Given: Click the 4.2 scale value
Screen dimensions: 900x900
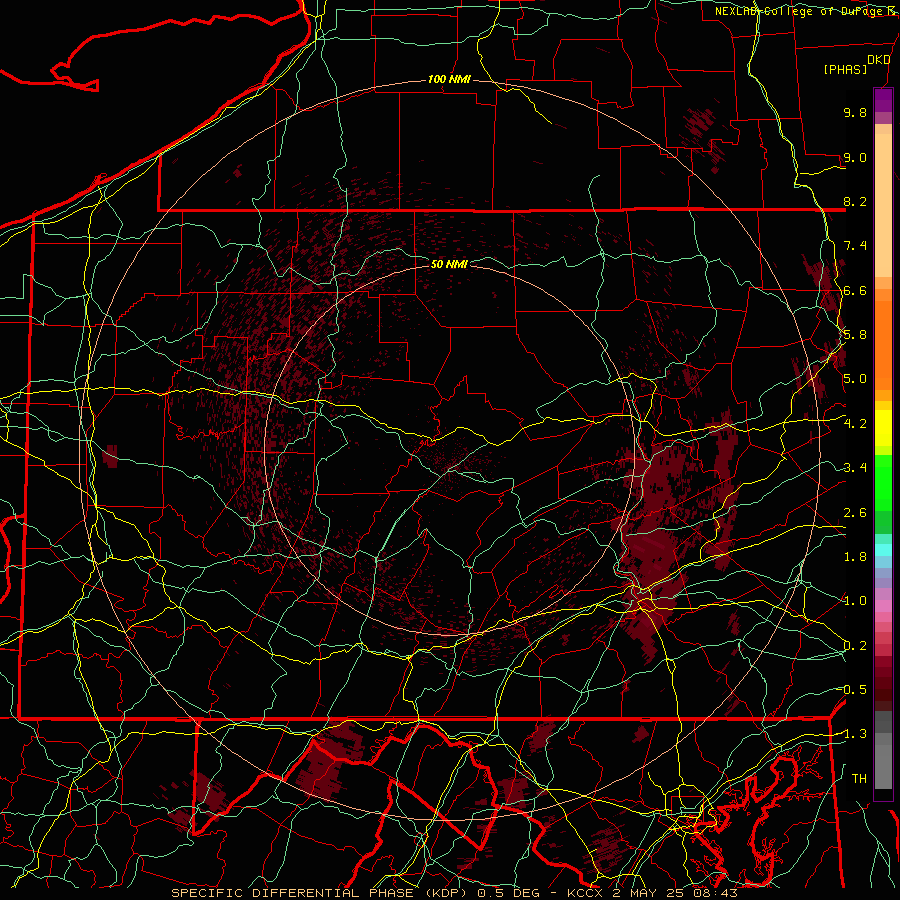Looking at the screenshot, I should pos(855,424).
